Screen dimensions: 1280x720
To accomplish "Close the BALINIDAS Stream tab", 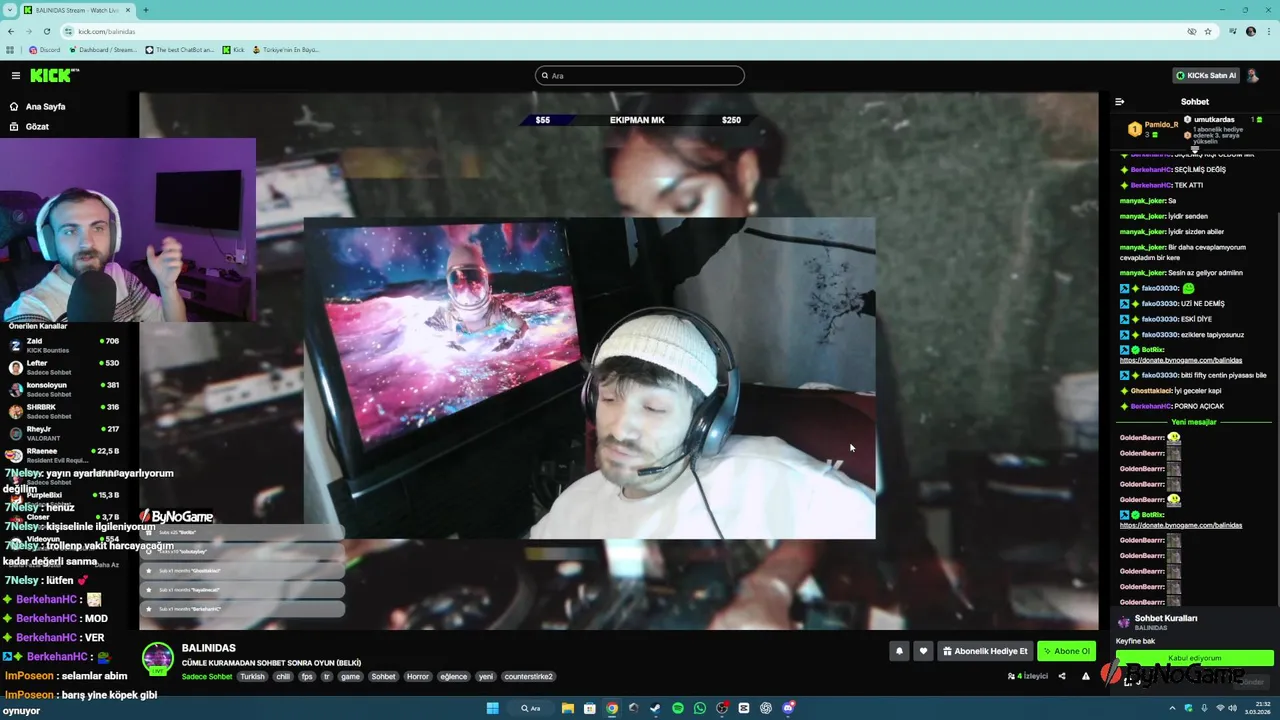I will point(128,10).
